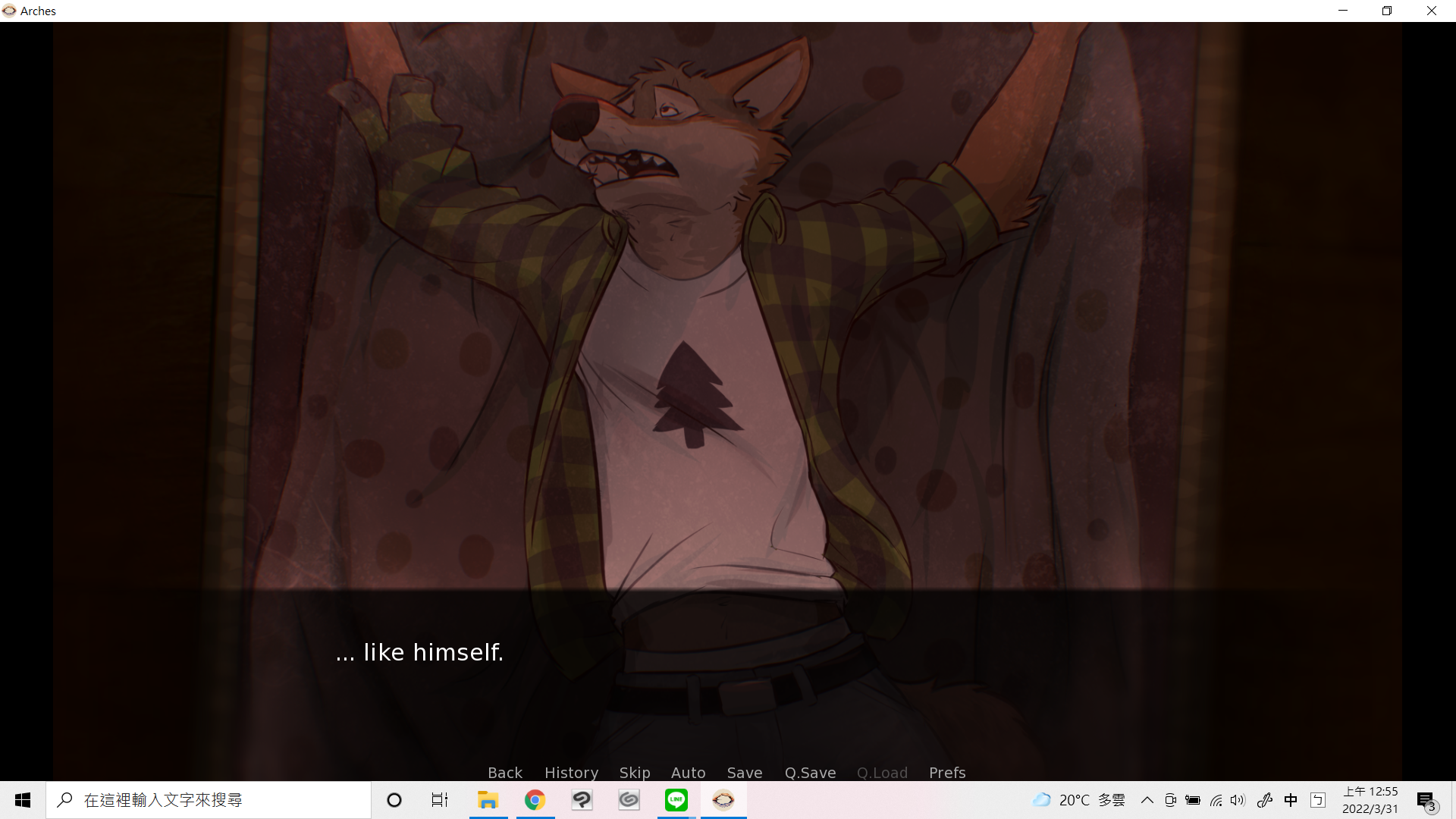The image size is (1456, 819).
Task: Quick save with Q.Save
Action: [810, 772]
